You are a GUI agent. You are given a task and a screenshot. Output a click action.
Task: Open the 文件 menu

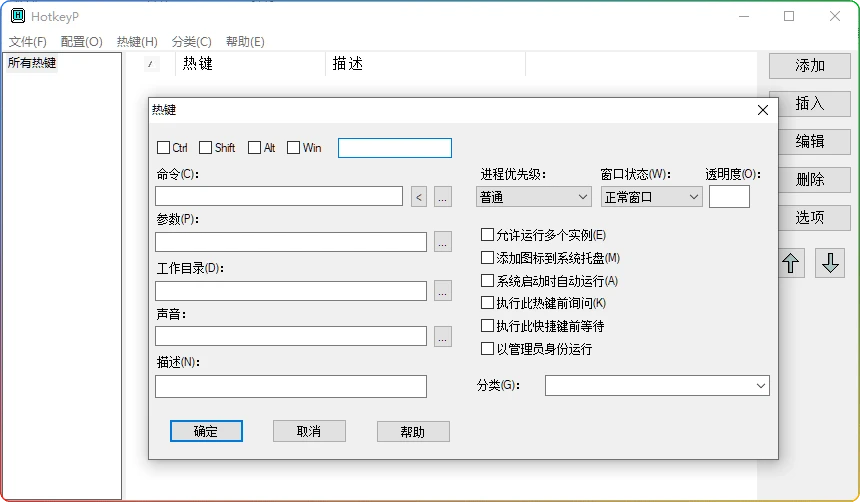pos(27,42)
